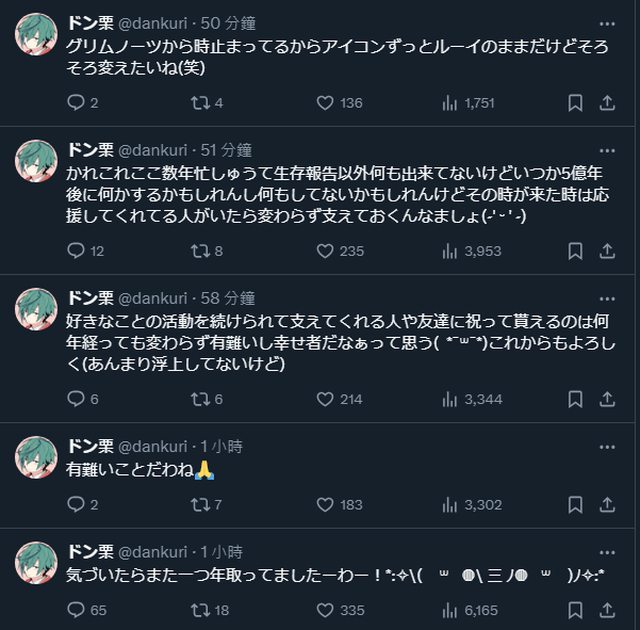Share the tweet with 3,302 views
The image size is (640, 630).
click(606, 504)
